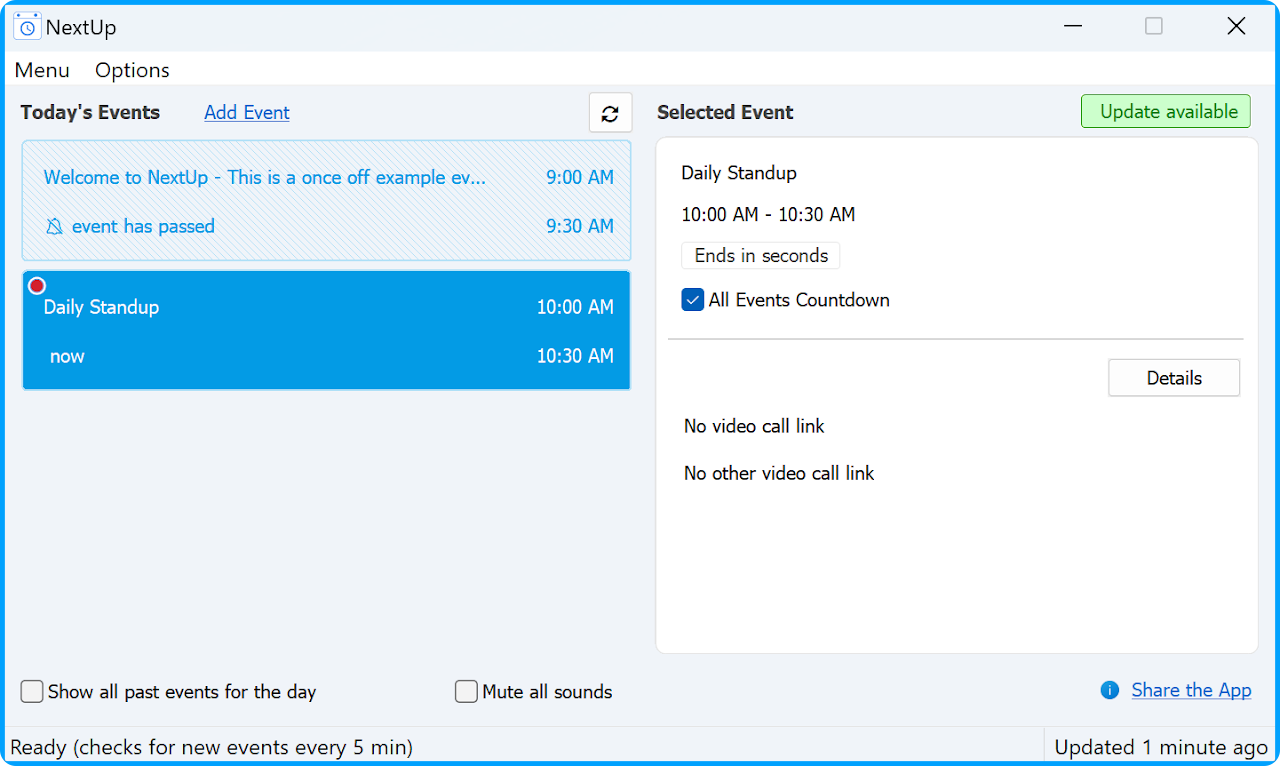Click the red dot on Daily Standup

[37, 286]
